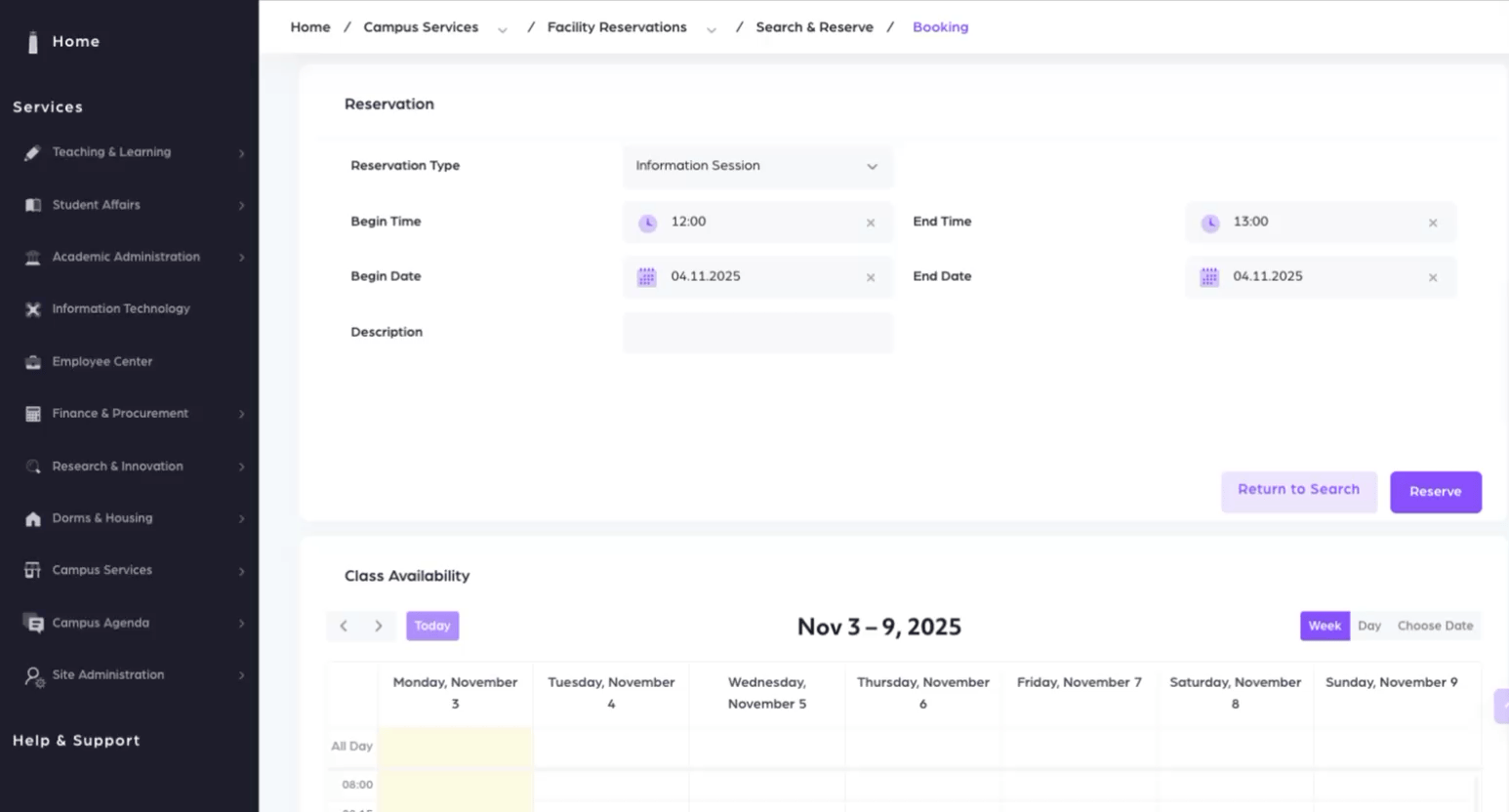
Task: Switch calendar to Week view
Action: [1324, 626]
